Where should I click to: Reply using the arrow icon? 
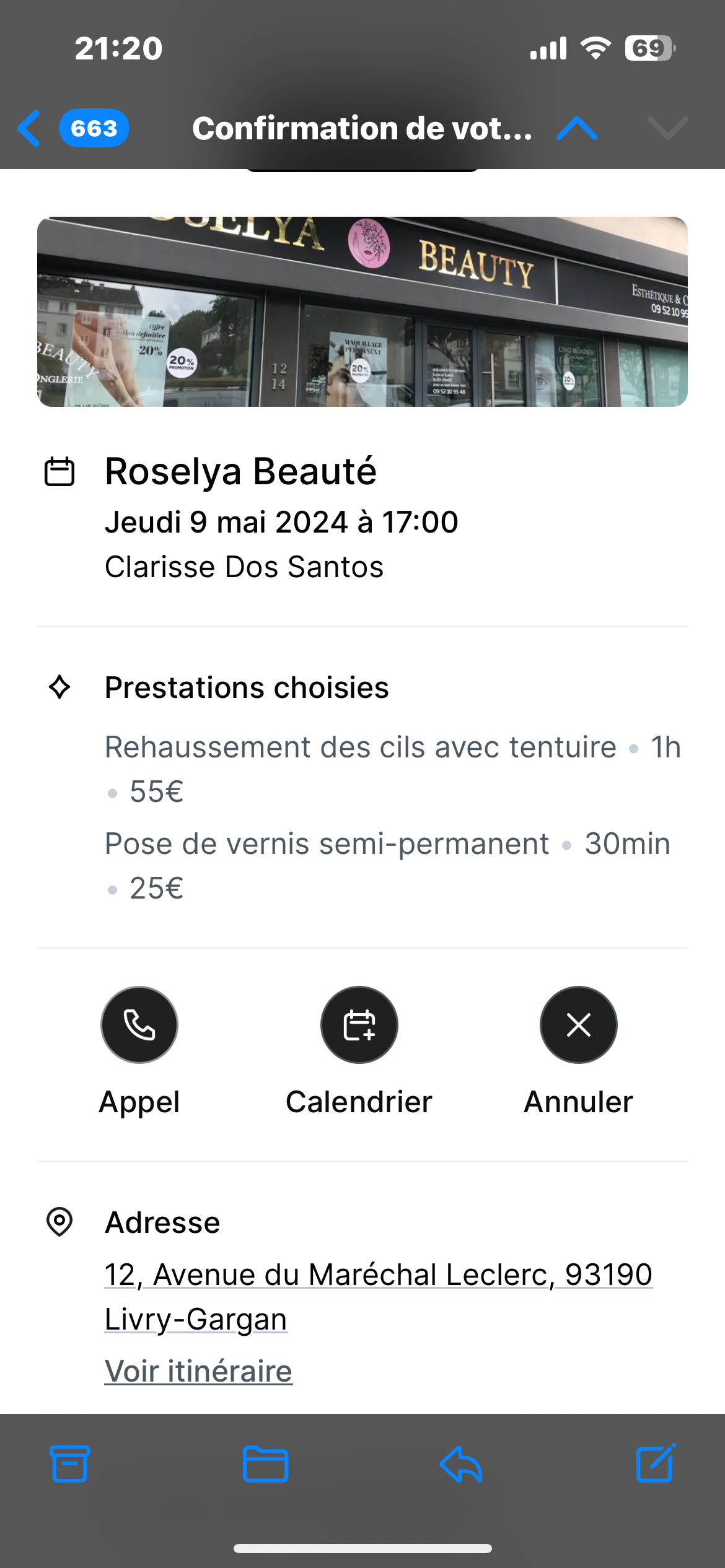coord(461,1464)
